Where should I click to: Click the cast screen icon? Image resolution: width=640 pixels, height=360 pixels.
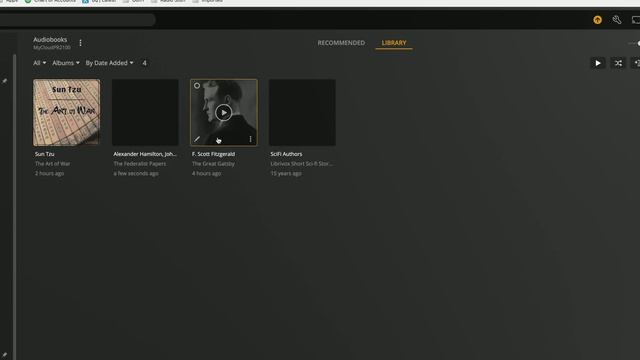tap(636, 20)
